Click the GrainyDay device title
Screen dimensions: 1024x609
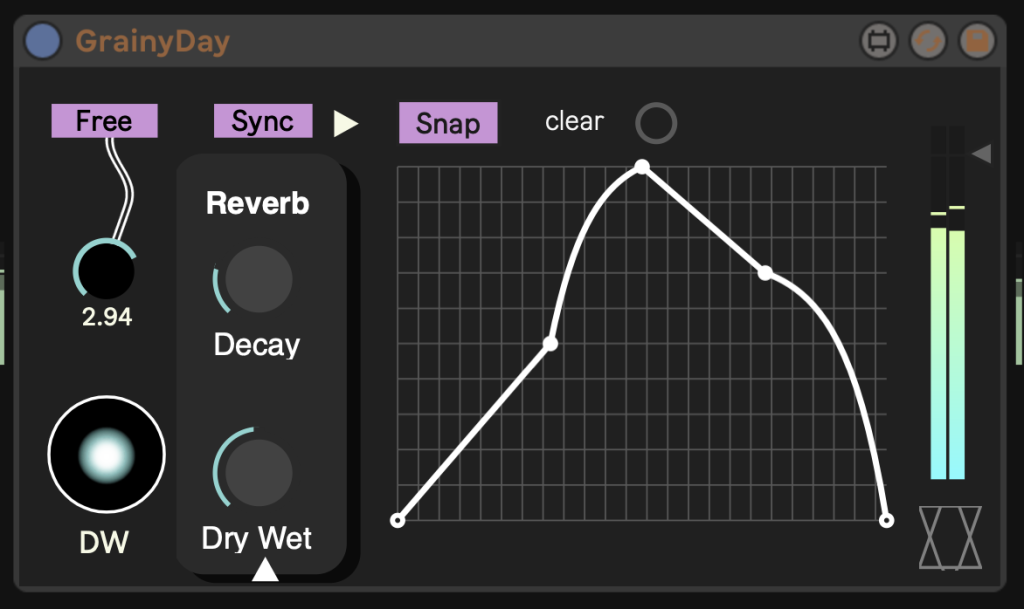point(152,42)
